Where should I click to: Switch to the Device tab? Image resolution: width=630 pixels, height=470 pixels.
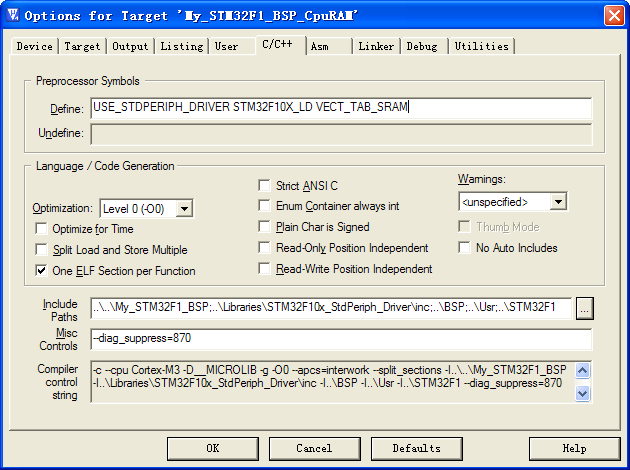click(x=35, y=46)
